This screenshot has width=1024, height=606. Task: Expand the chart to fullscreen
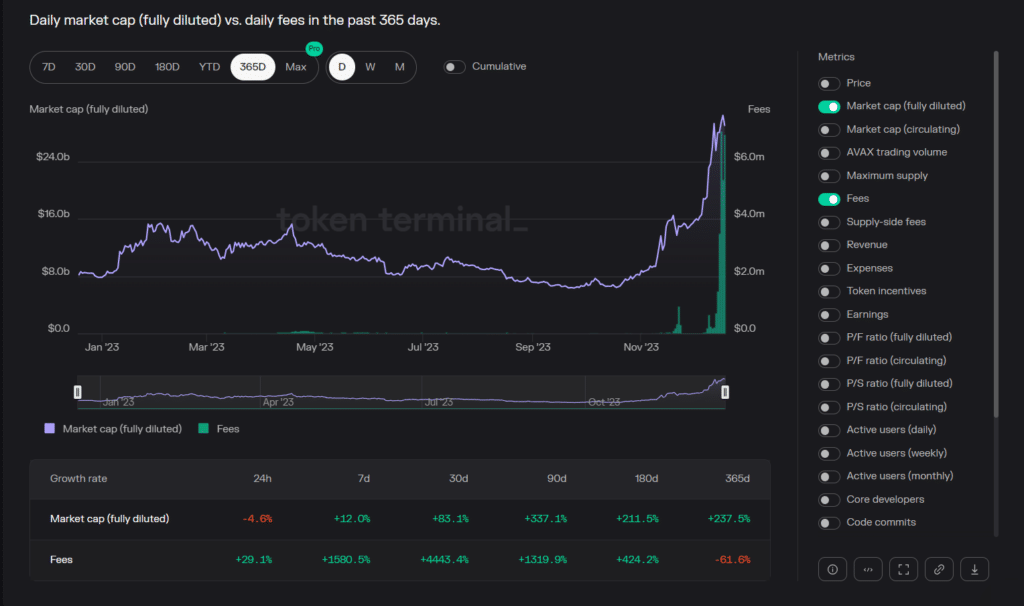pos(903,568)
